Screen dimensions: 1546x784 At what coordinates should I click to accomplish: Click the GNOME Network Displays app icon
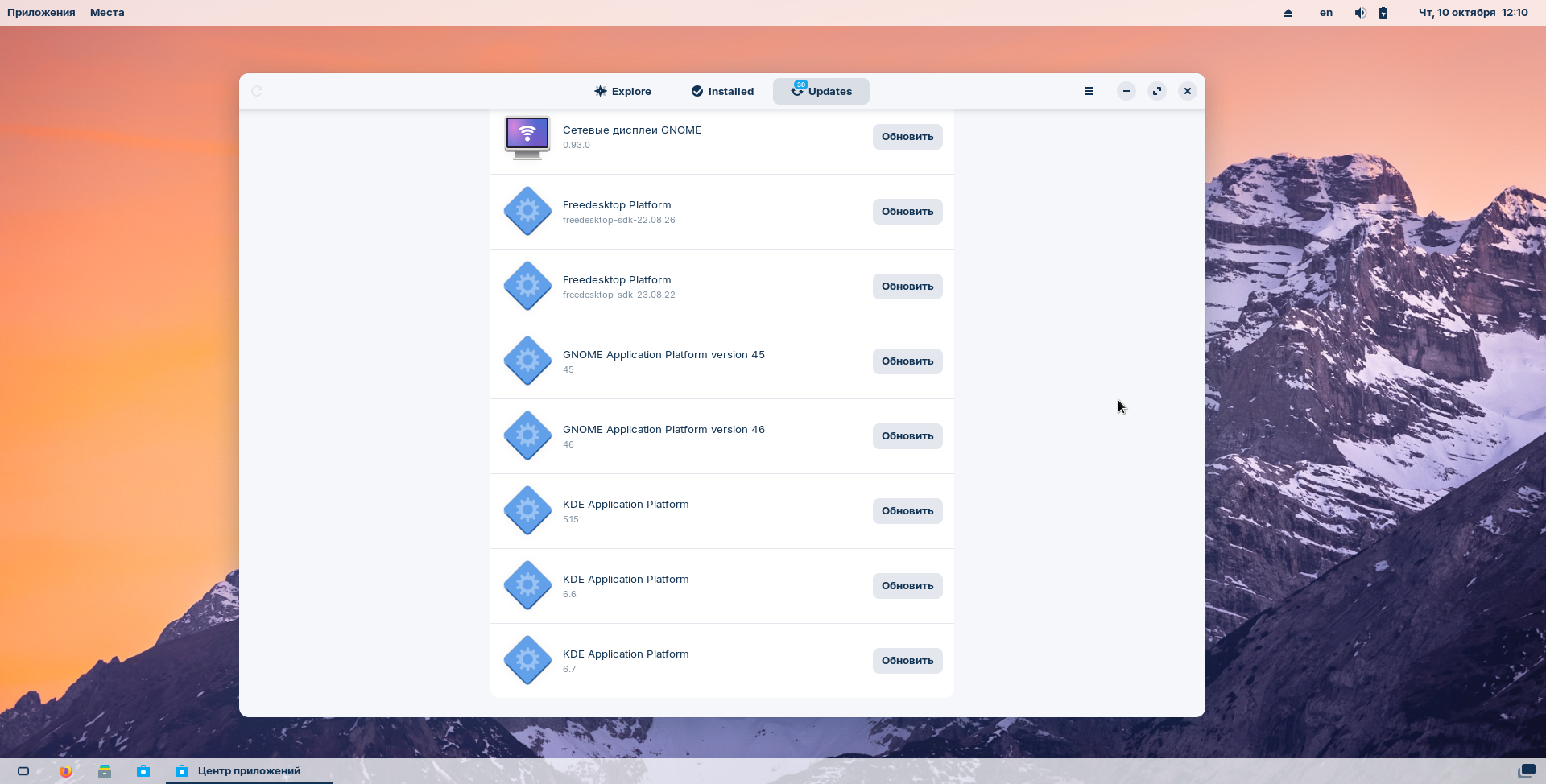527,137
